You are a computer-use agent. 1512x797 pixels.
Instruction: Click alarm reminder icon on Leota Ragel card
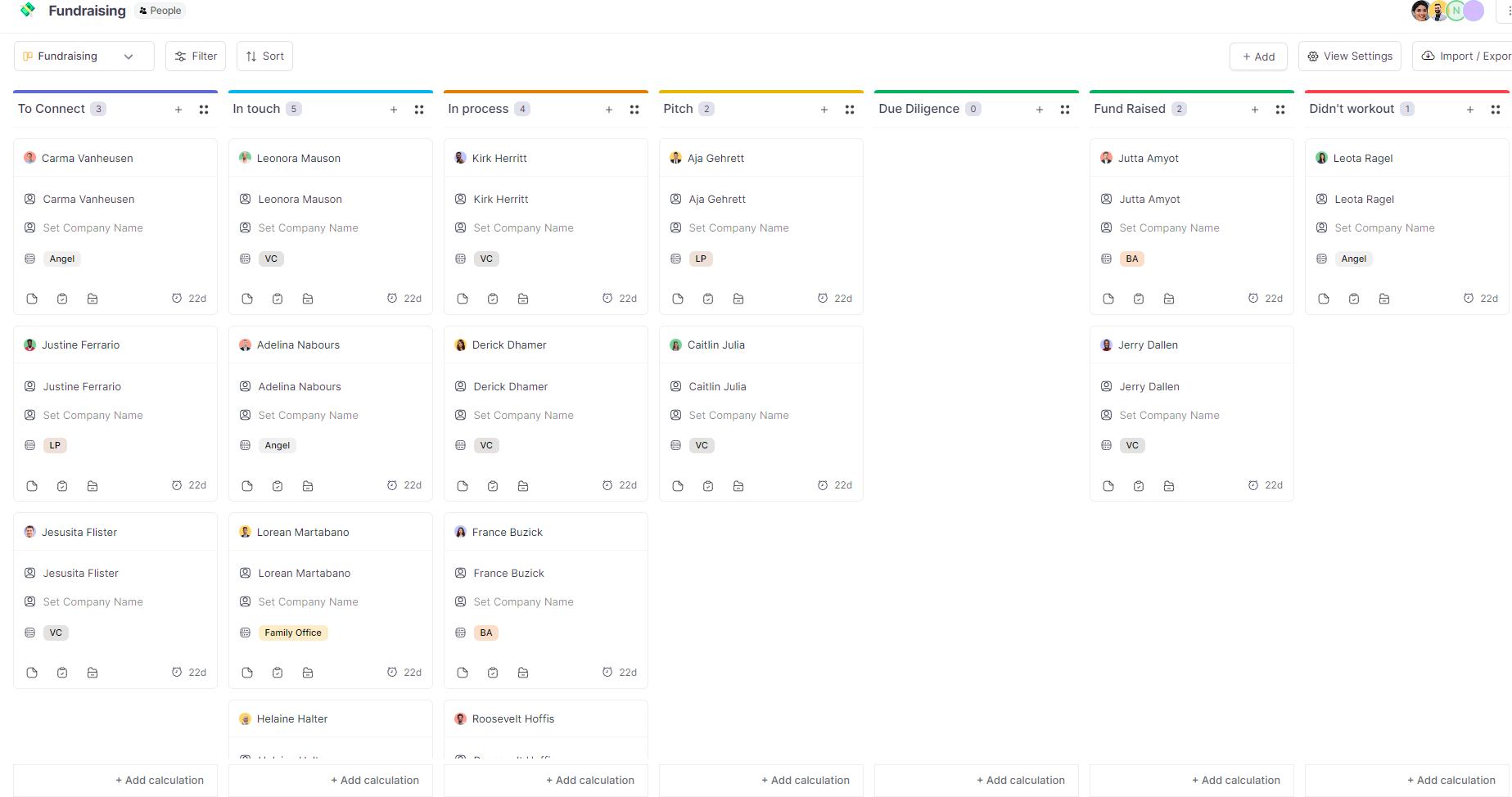[x=1468, y=298]
